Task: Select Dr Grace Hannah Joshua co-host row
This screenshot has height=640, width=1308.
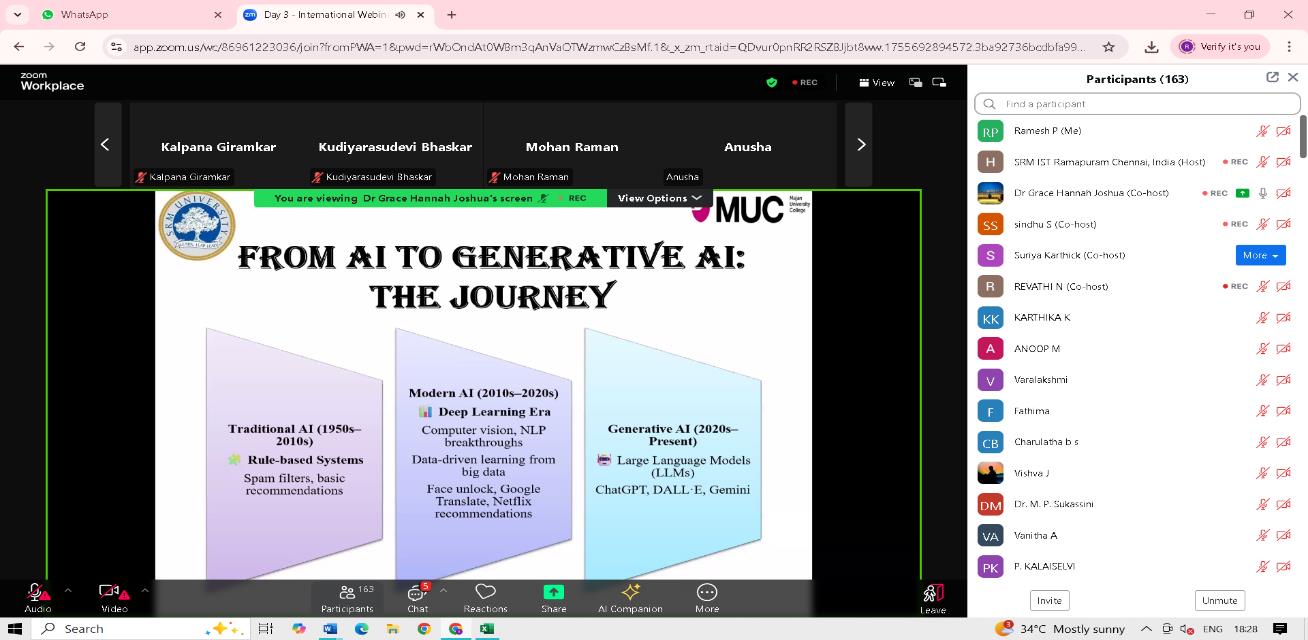Action: point(1134,193)
